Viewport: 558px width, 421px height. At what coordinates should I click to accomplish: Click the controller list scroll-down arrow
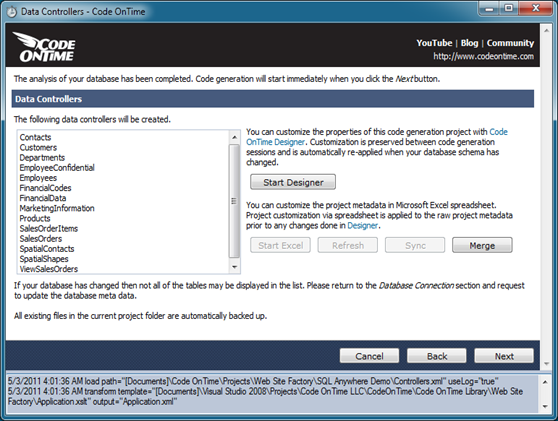pyautogui.click(x=234, y=267)
